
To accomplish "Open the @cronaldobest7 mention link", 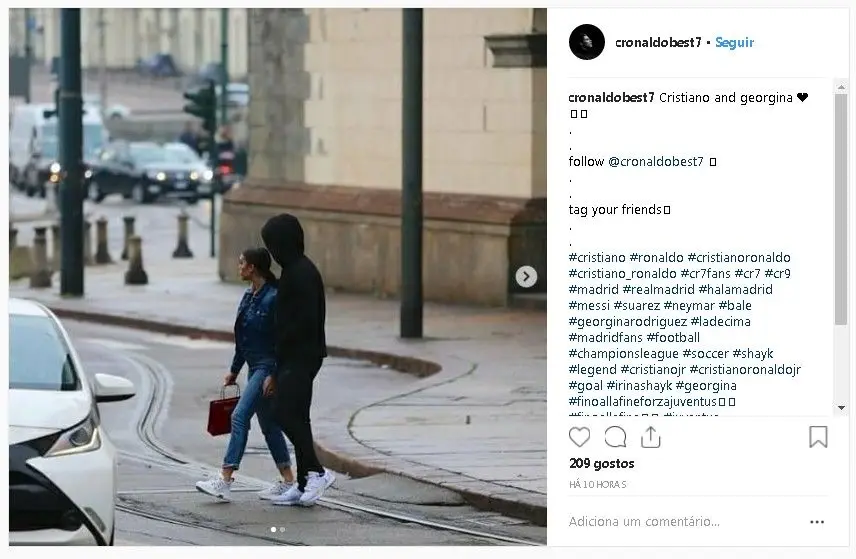I will pyautogui.click(x=656, y=162).
